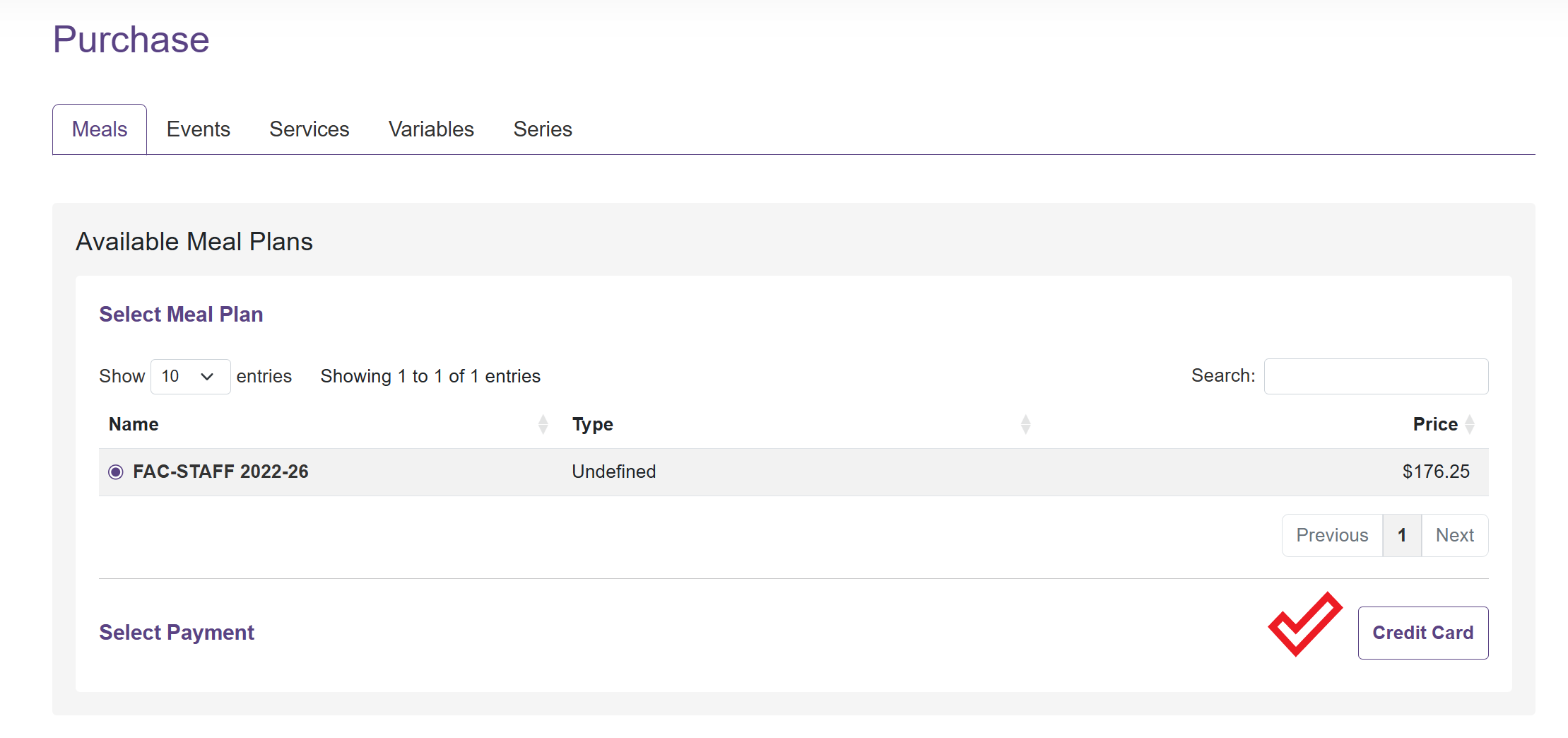Click the Undefined type cell
The width and height of the screenshot is (1568, 738).
coord(613,471)
